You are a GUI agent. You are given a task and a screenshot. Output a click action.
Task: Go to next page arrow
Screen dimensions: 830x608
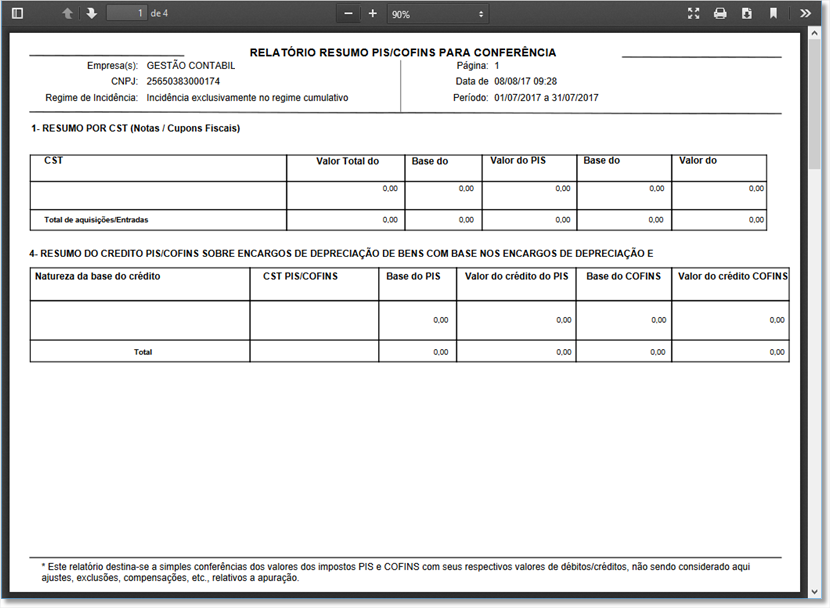pos(92,14)
